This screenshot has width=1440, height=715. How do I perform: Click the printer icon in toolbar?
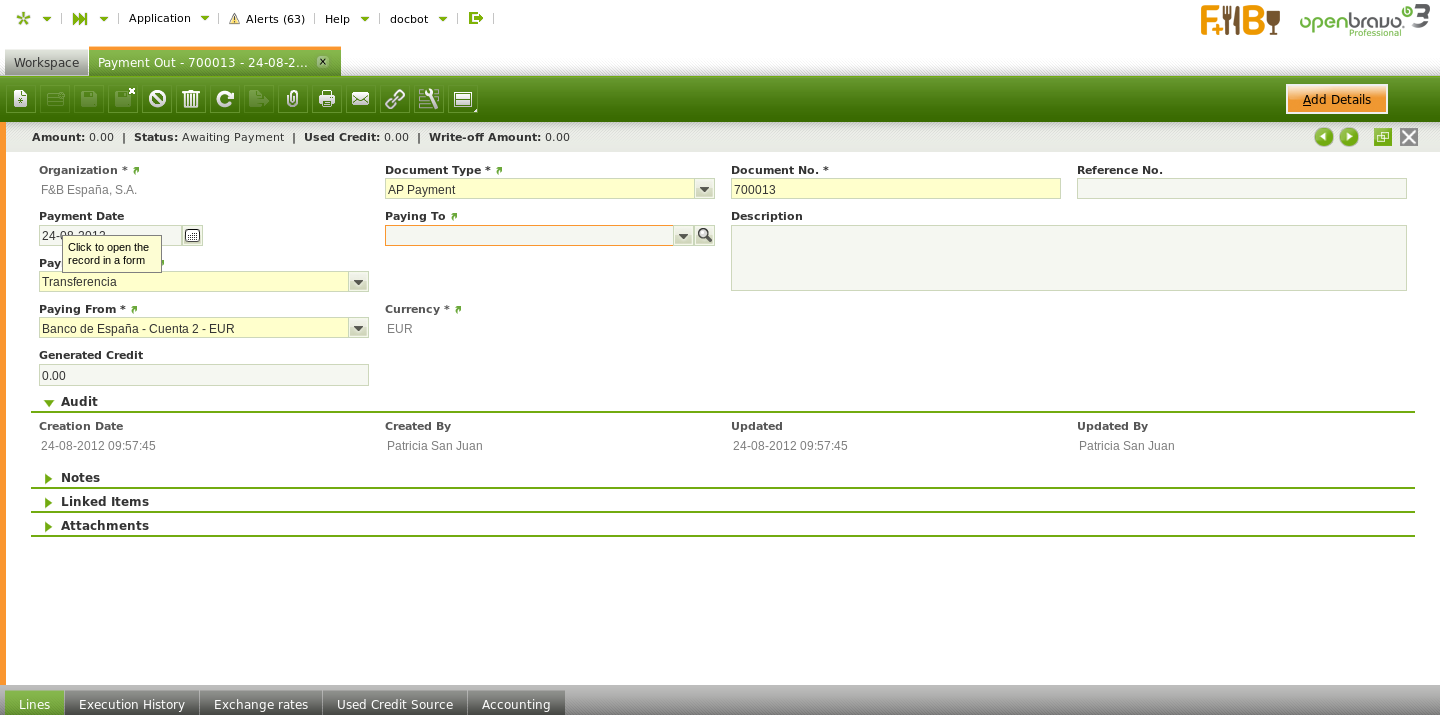[x=327, y=99]
